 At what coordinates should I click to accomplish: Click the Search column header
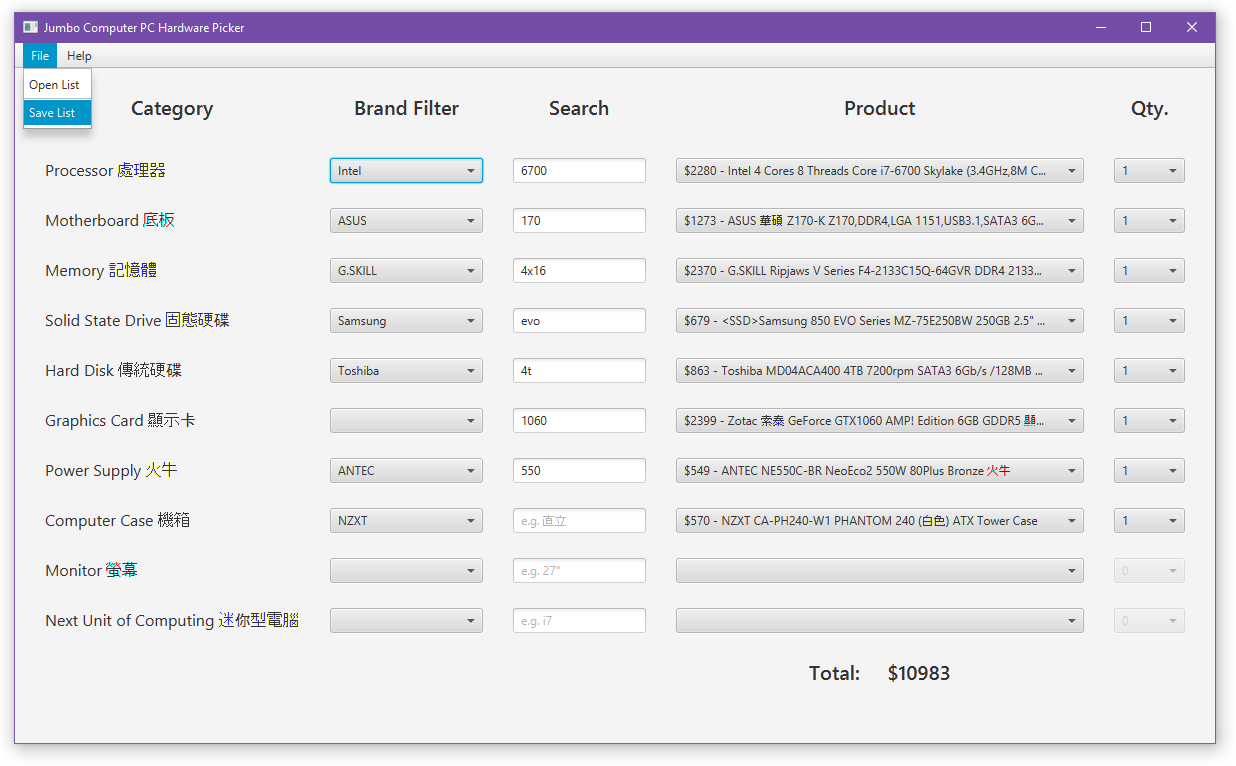click(579, 108)
